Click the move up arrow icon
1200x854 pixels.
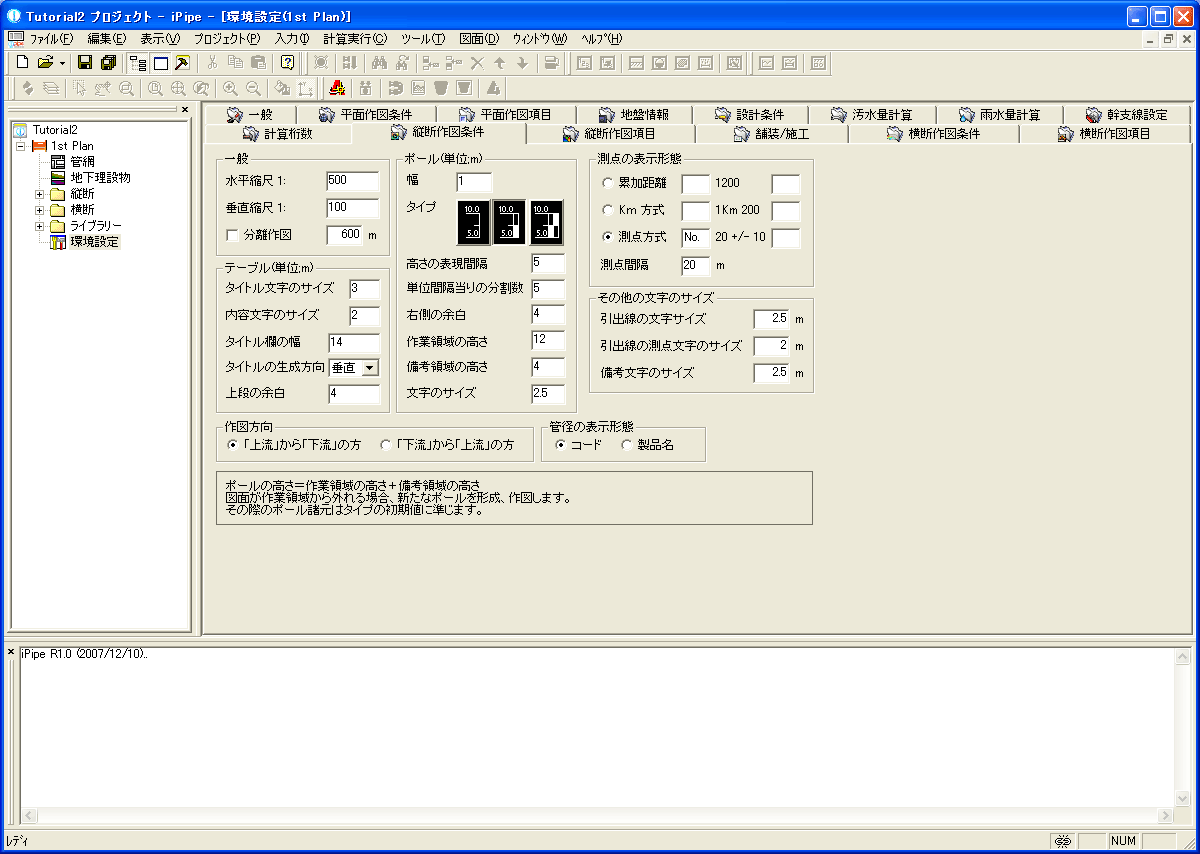pos(499,62)
